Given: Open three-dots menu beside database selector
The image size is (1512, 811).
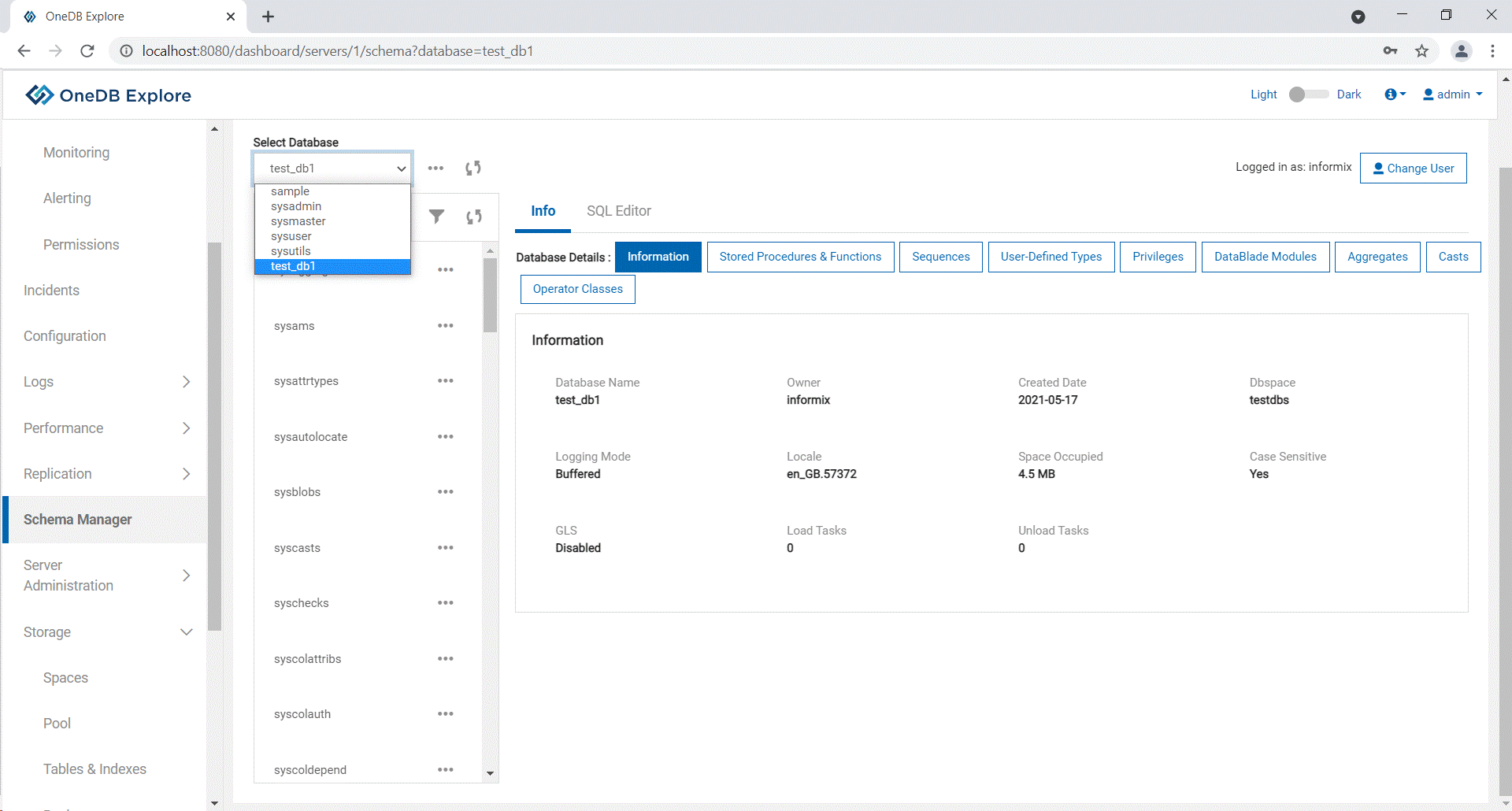Looking at the screenshot, I should pyautogui.click(x=435, y=168).
